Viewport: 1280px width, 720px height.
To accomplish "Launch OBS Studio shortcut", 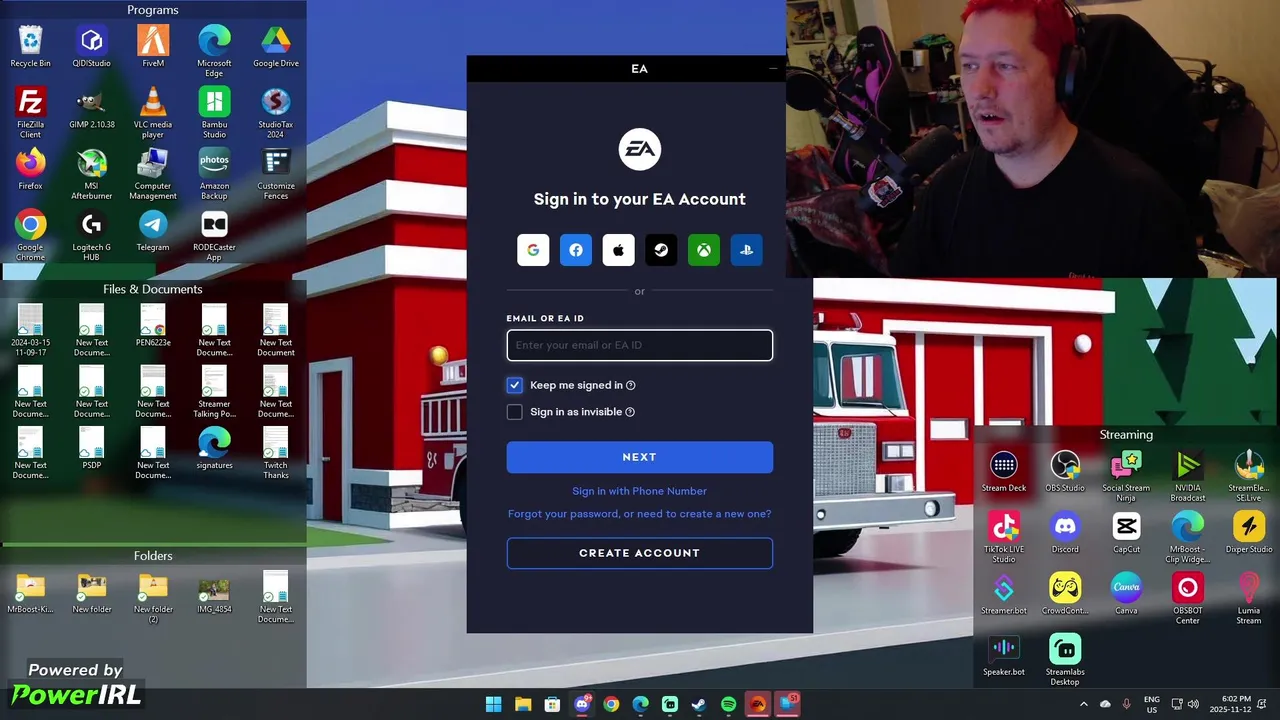I will (x=1065, y=471).
